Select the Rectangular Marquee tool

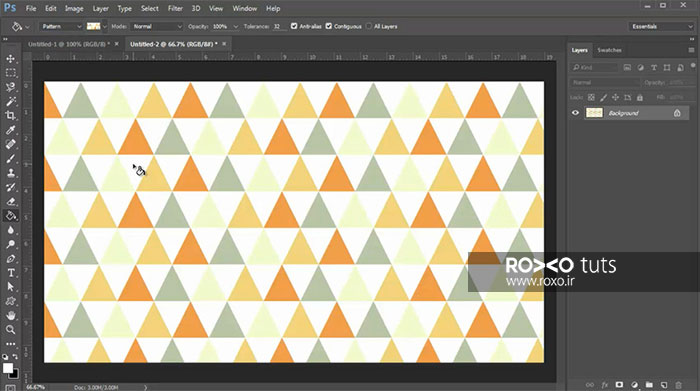pyautogui.click(x=10, y=73)
